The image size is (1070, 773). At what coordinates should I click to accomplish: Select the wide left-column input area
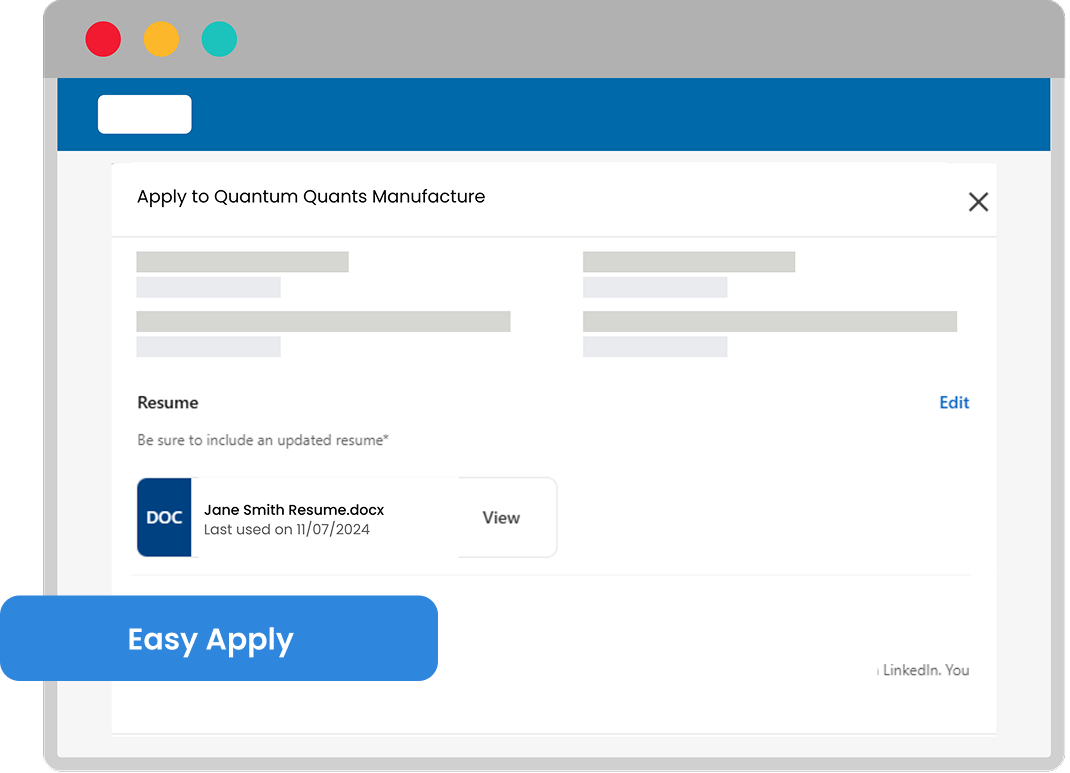point(323,321)
